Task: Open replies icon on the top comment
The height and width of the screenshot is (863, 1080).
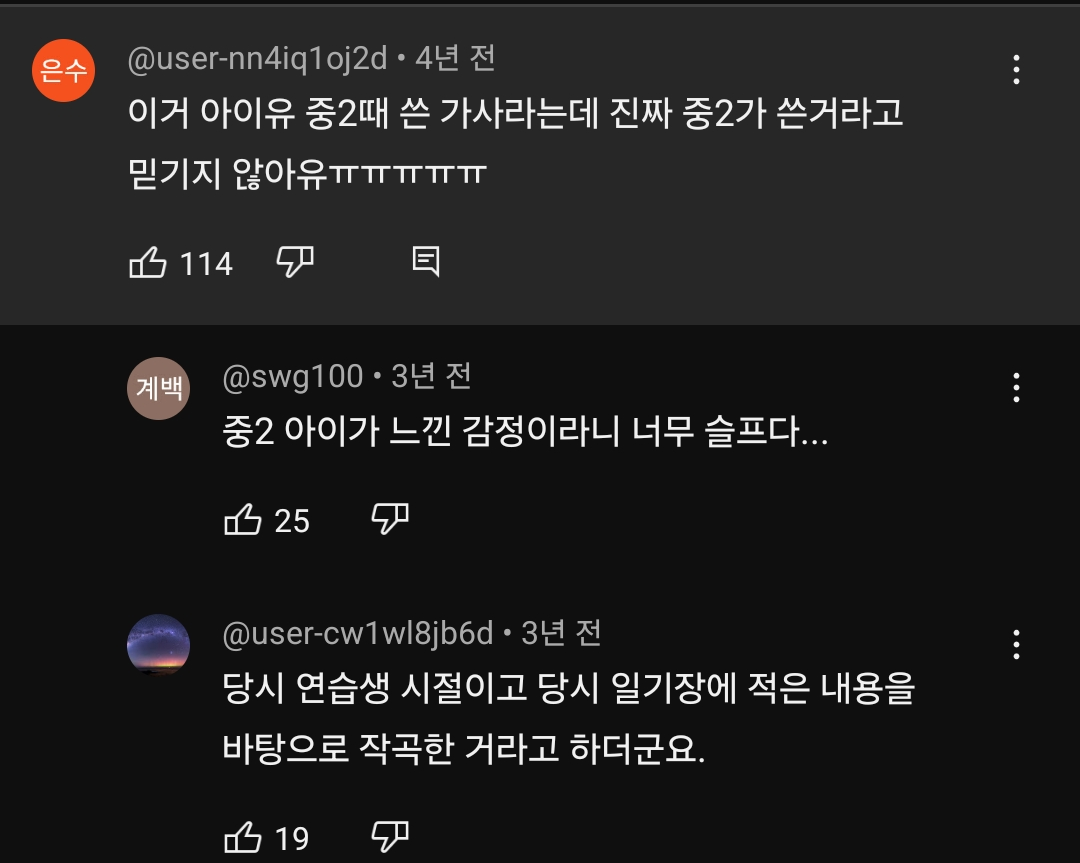Action: click(426, 262)
